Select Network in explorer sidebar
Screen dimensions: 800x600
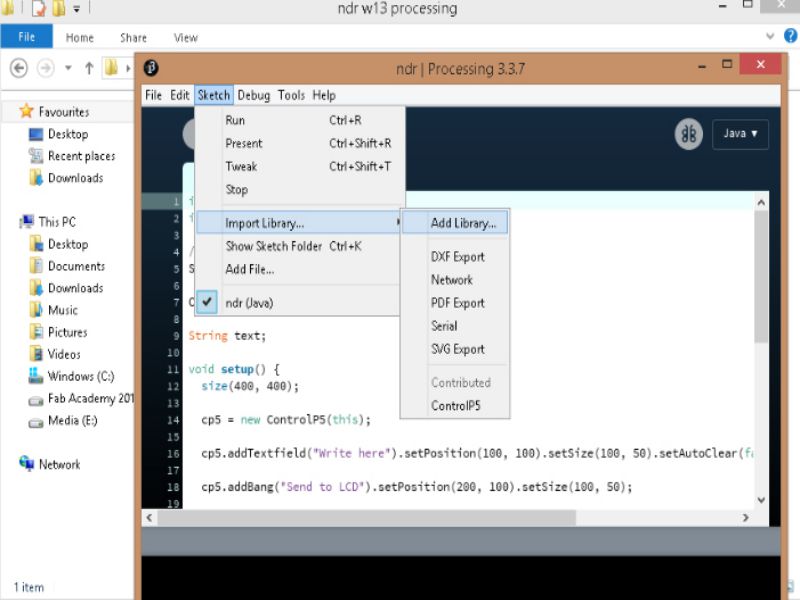point(49,464)
